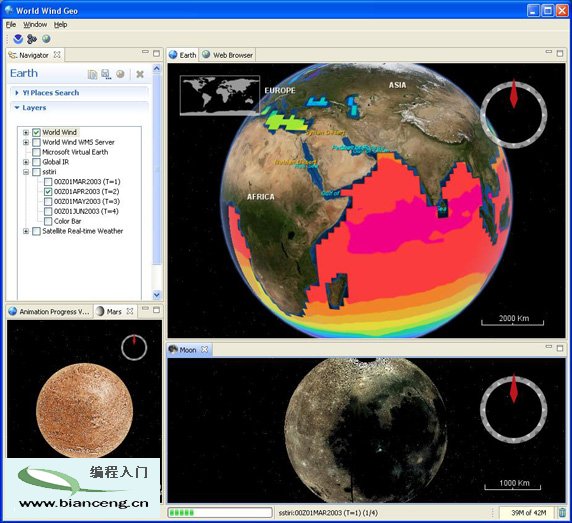
Task: Click the Navigator scrollbar down arrow
Action: (x=156, y=294)
